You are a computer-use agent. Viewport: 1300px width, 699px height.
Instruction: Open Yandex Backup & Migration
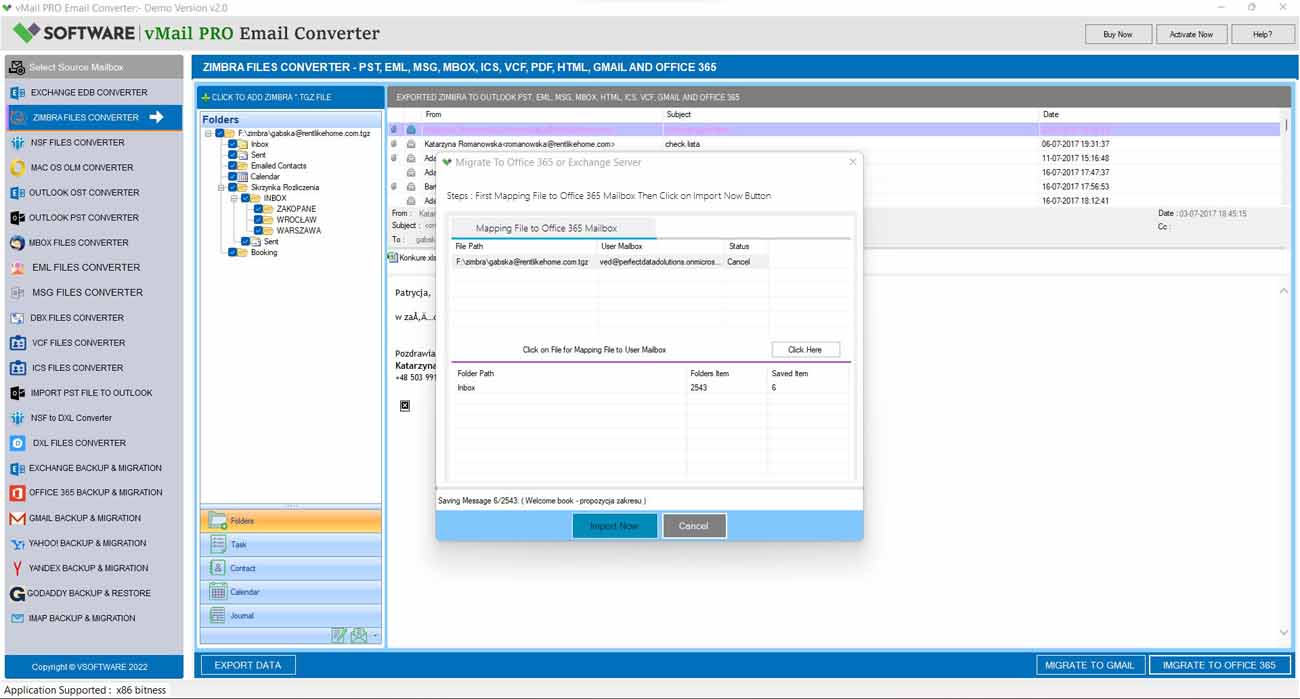click(93, 568)
